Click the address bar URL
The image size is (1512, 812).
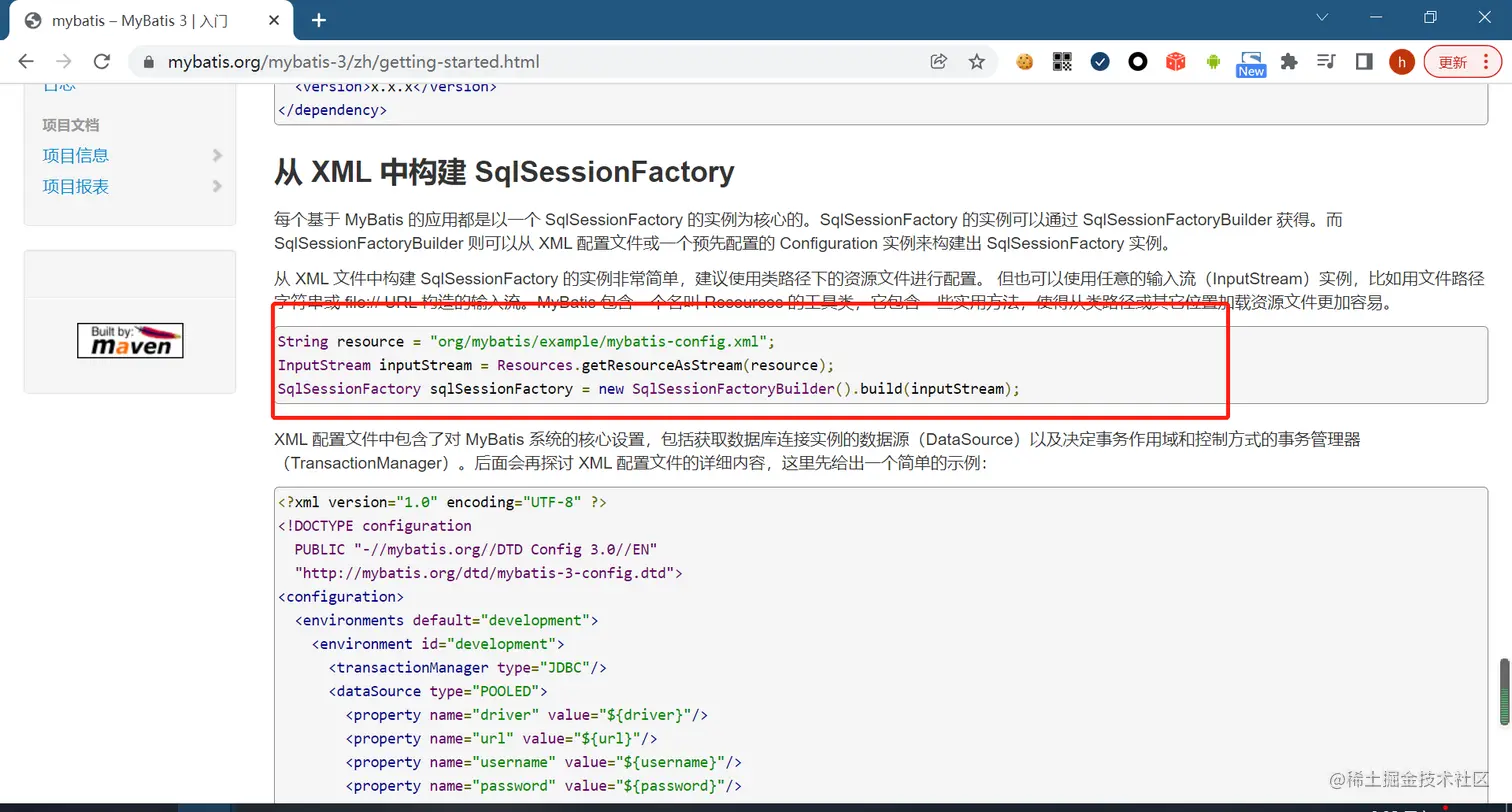tap(353, 62)
